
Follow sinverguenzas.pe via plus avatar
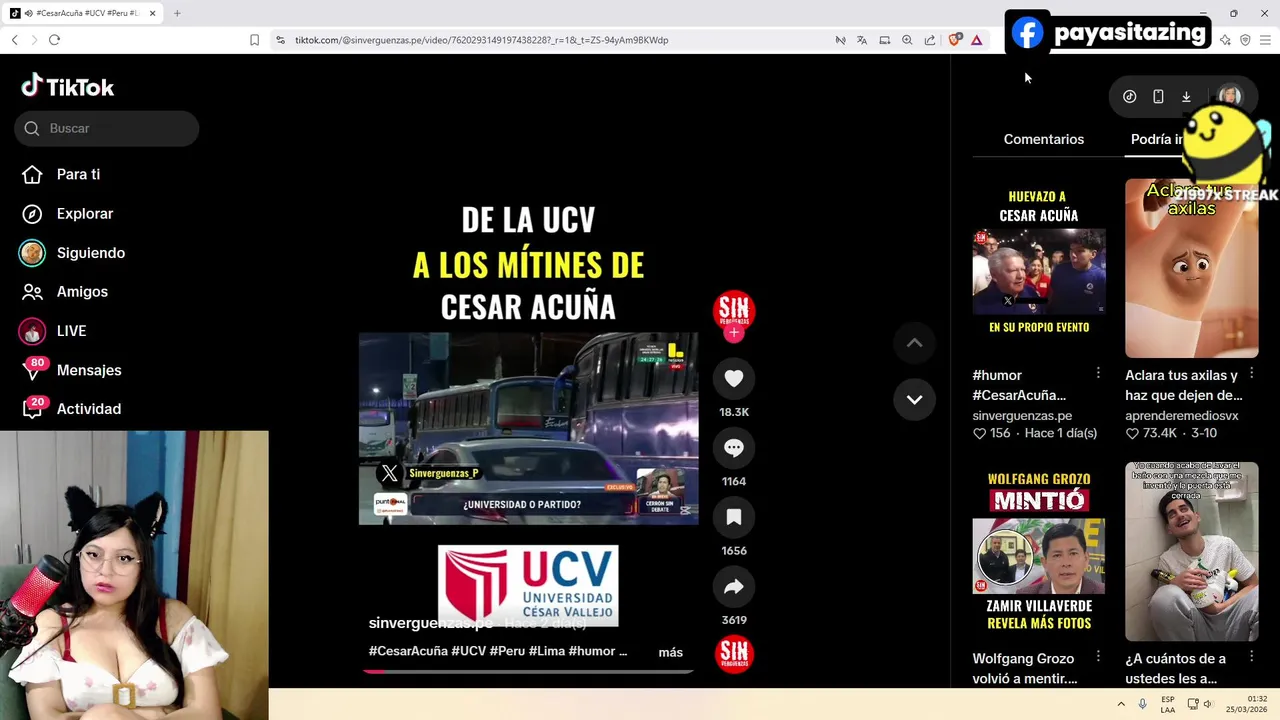click(x=734, y=333)
